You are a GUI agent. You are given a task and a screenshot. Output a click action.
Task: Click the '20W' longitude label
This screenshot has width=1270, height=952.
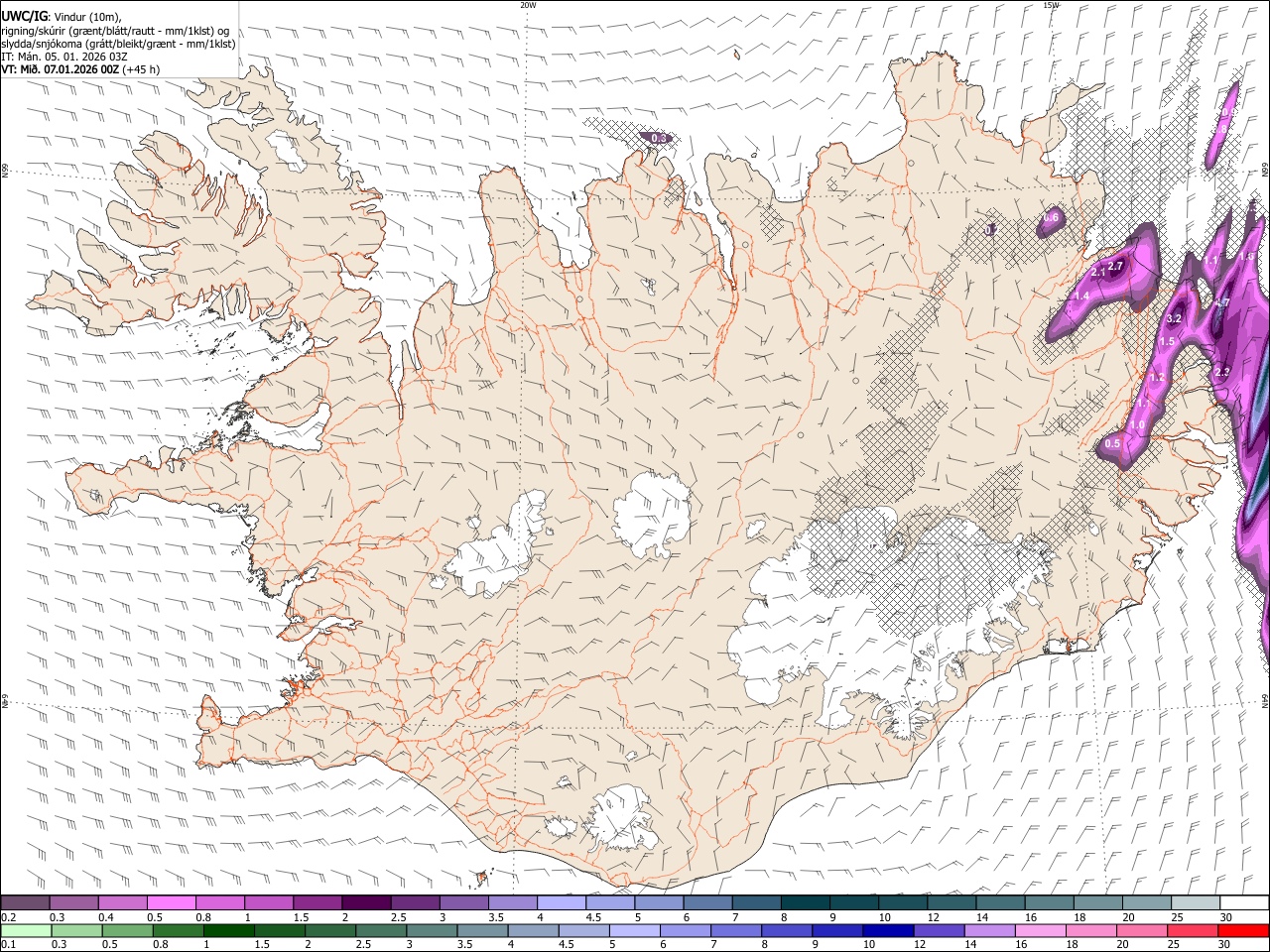[528, 5]
